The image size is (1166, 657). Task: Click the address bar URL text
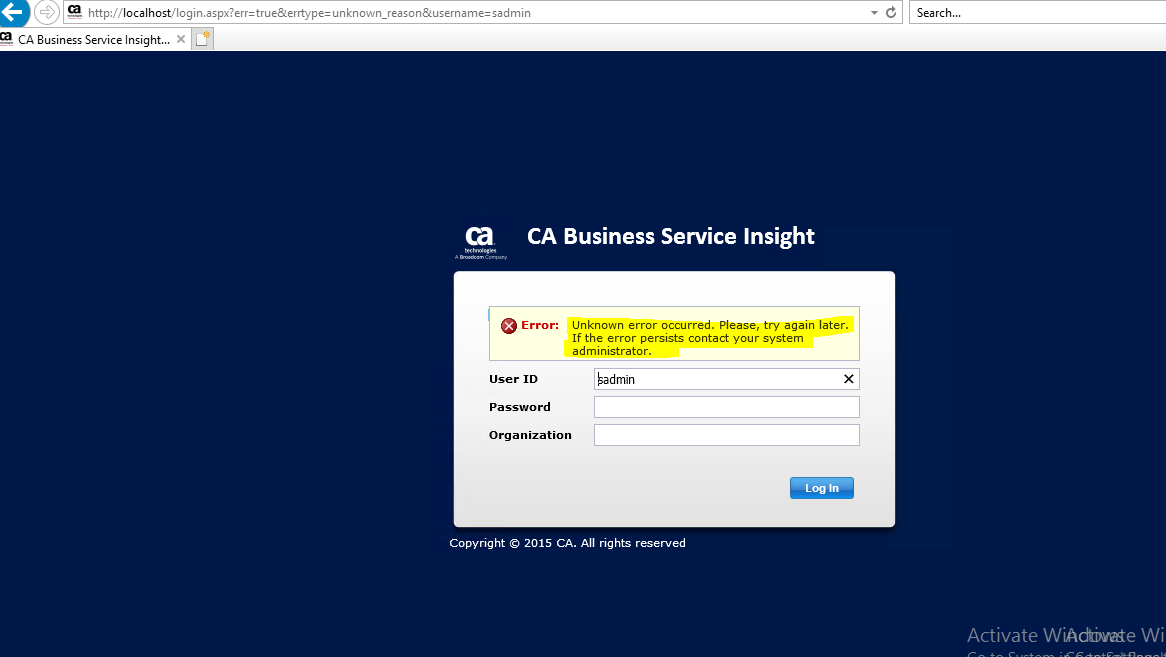[x=309, y=13]
